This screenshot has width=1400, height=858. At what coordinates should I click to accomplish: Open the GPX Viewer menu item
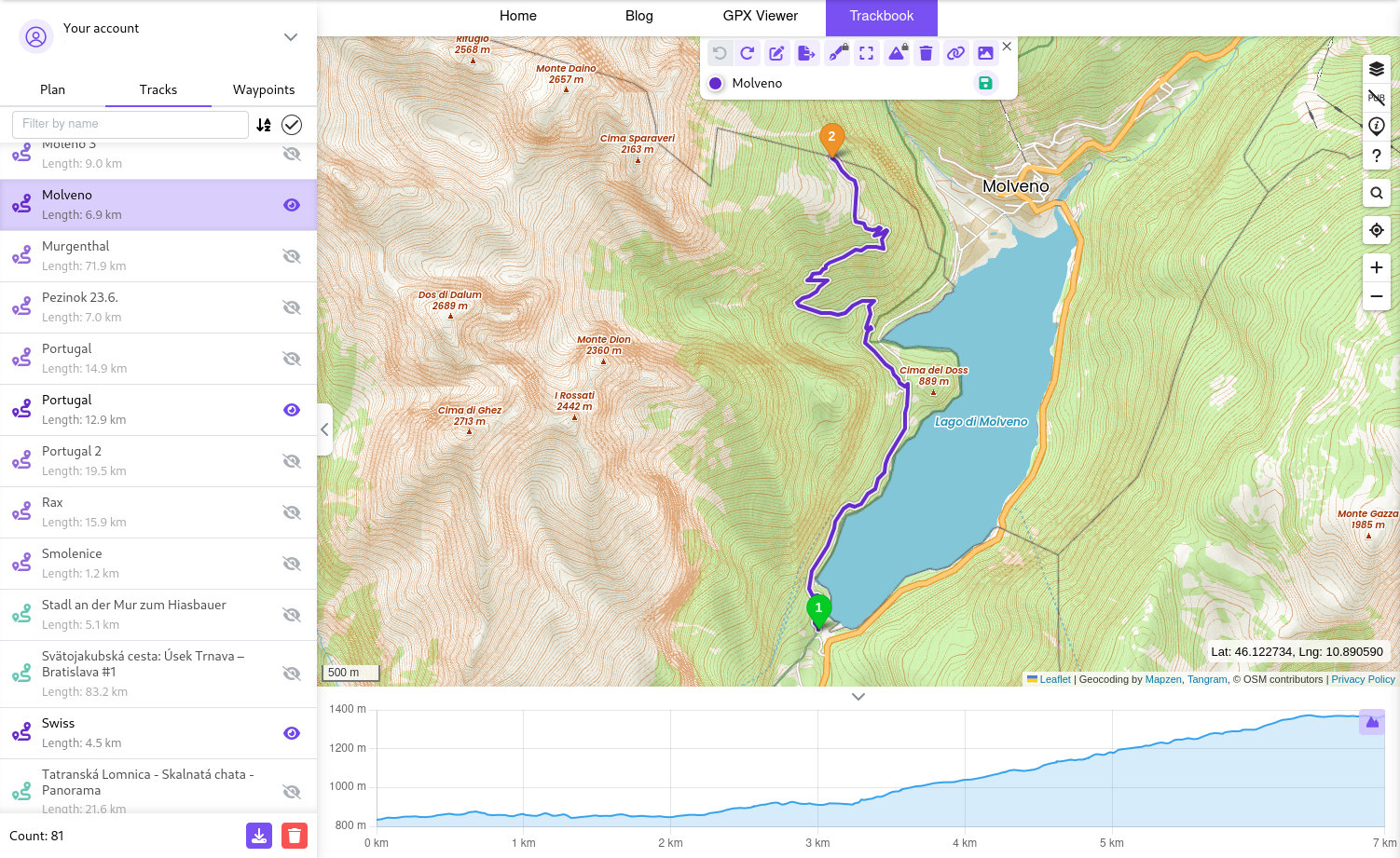(x=760, y=16)
